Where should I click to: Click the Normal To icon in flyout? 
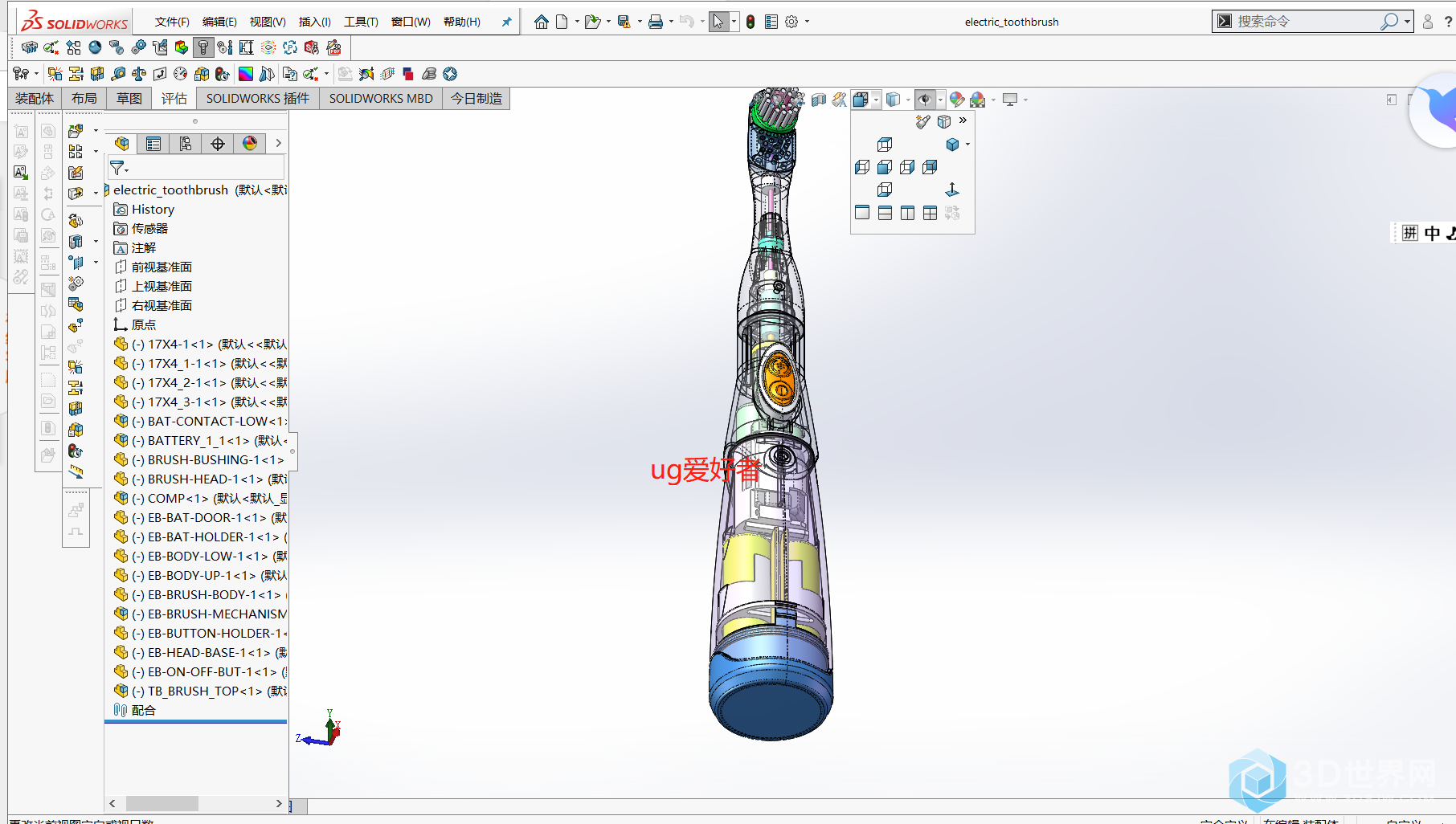(x=952, y=190)
